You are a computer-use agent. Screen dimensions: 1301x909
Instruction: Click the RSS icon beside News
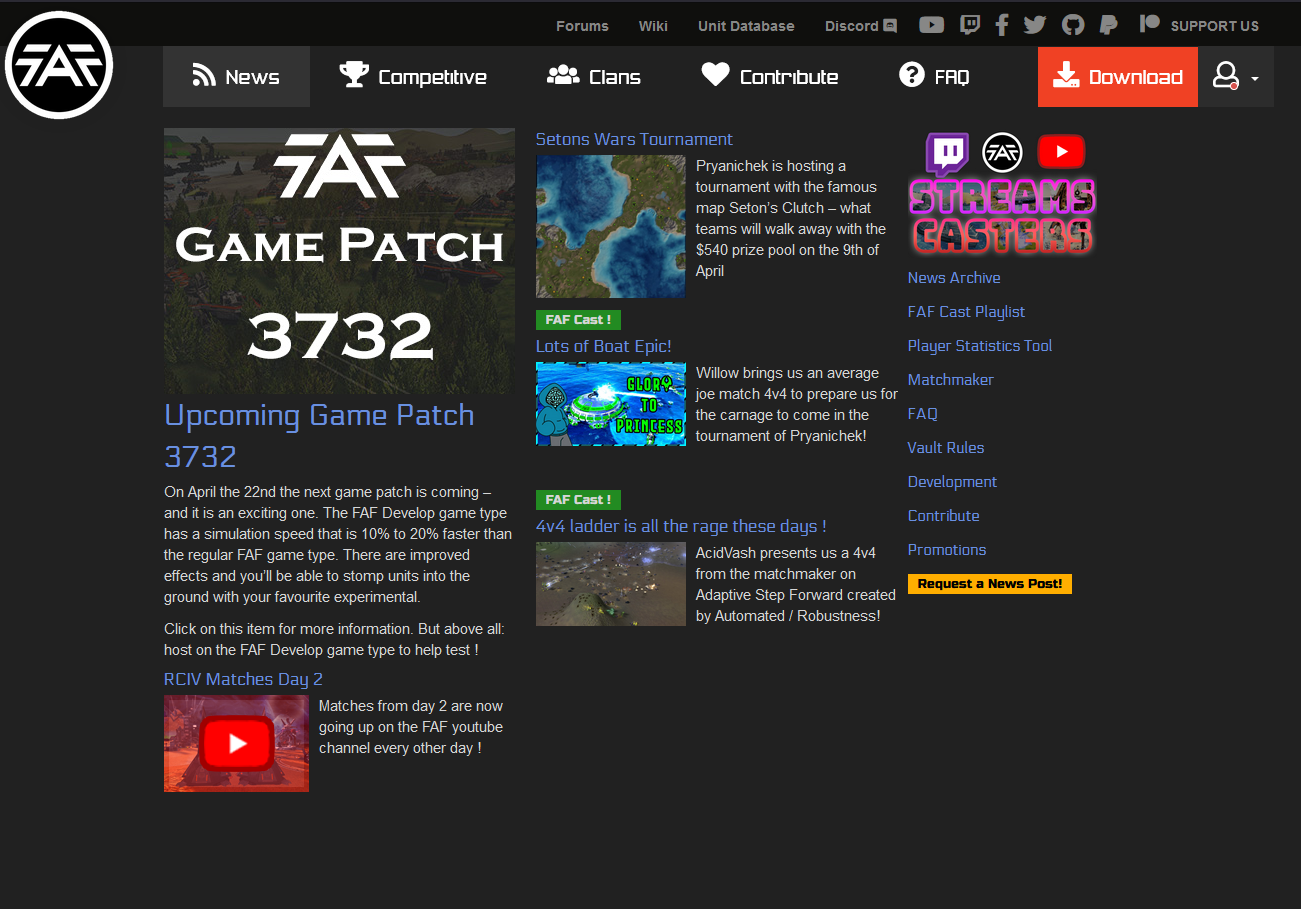[x=204, y=76]
